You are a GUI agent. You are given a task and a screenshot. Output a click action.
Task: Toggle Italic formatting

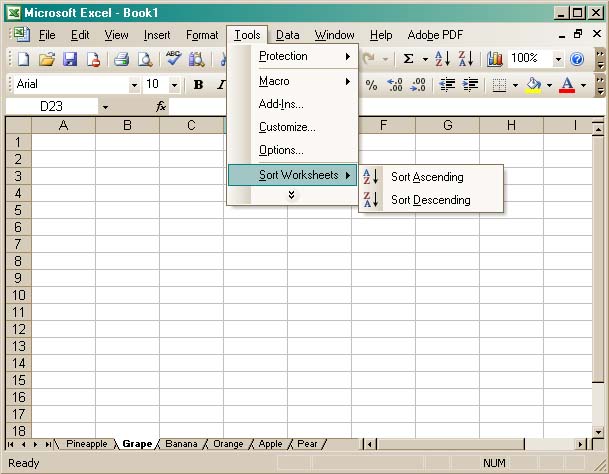221,84
